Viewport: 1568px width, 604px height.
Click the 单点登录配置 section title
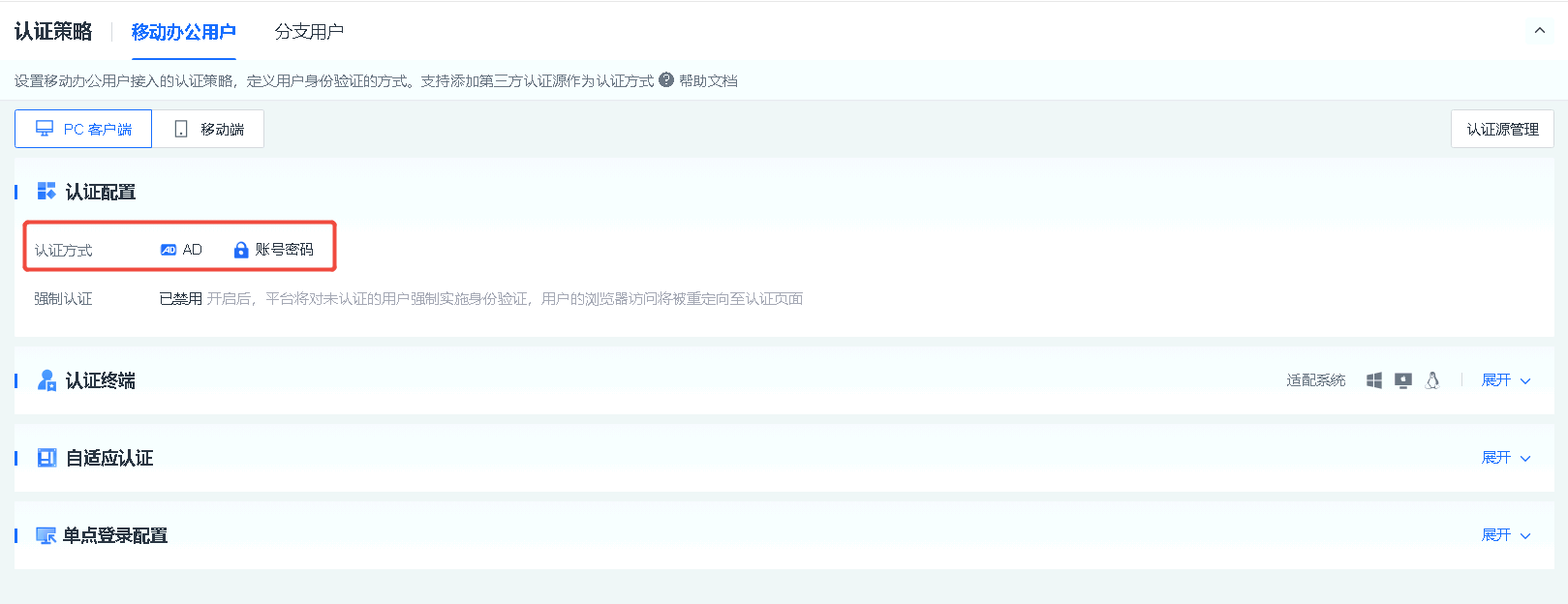click(x=115, y=535)
